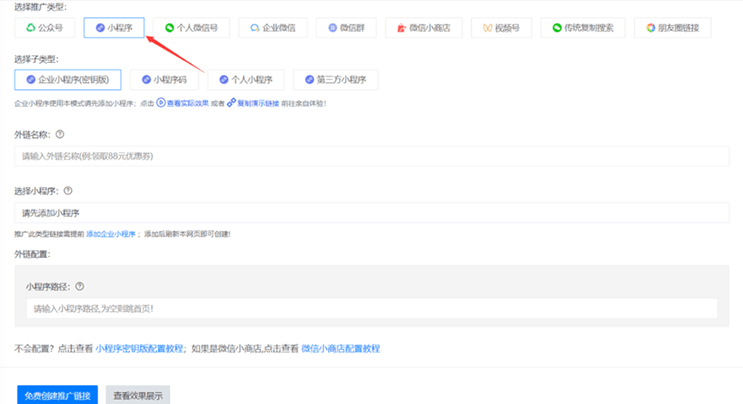Click the 查看效果展示 button
The image size is (743, 404).
pos(138,395)
